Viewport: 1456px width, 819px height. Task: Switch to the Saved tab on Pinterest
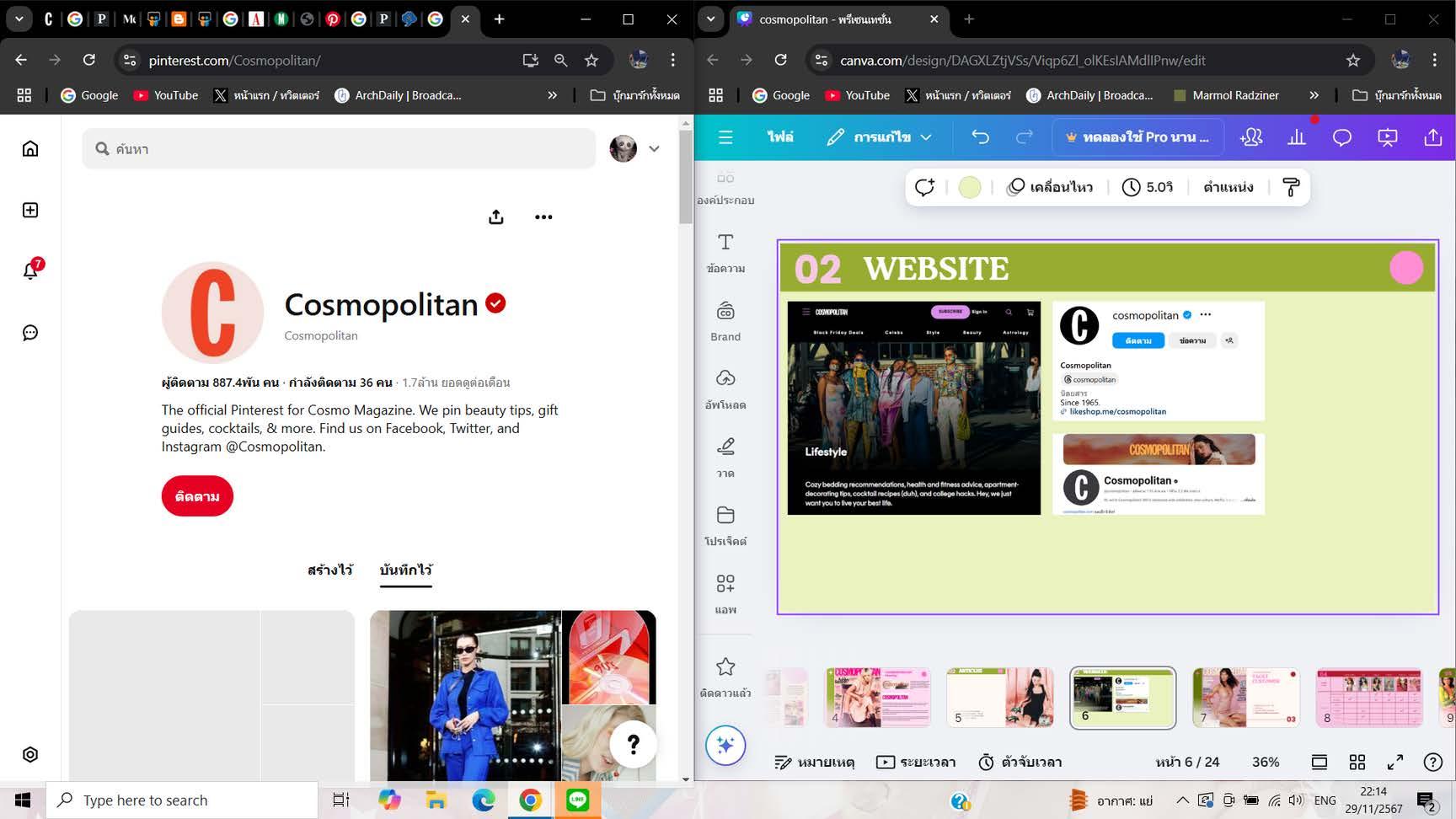tap(406, 570)
